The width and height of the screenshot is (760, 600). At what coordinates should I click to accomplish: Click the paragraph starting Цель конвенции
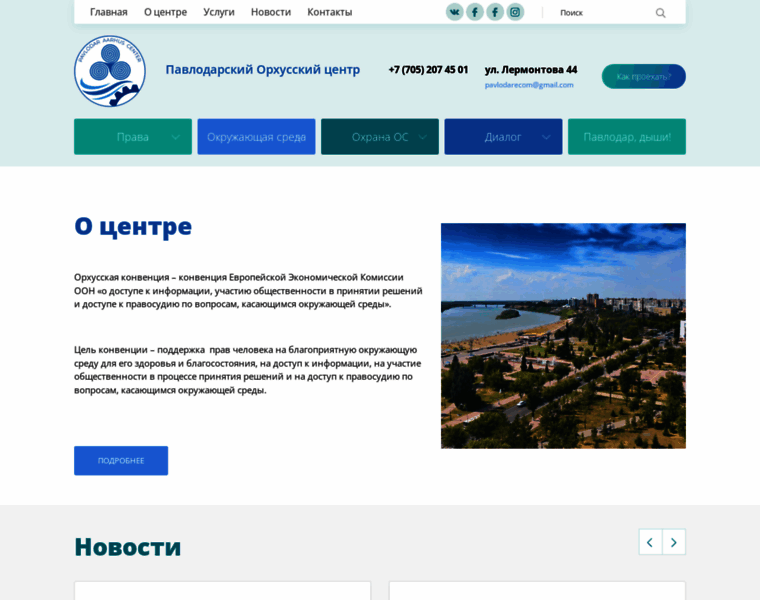click(248, 370)
